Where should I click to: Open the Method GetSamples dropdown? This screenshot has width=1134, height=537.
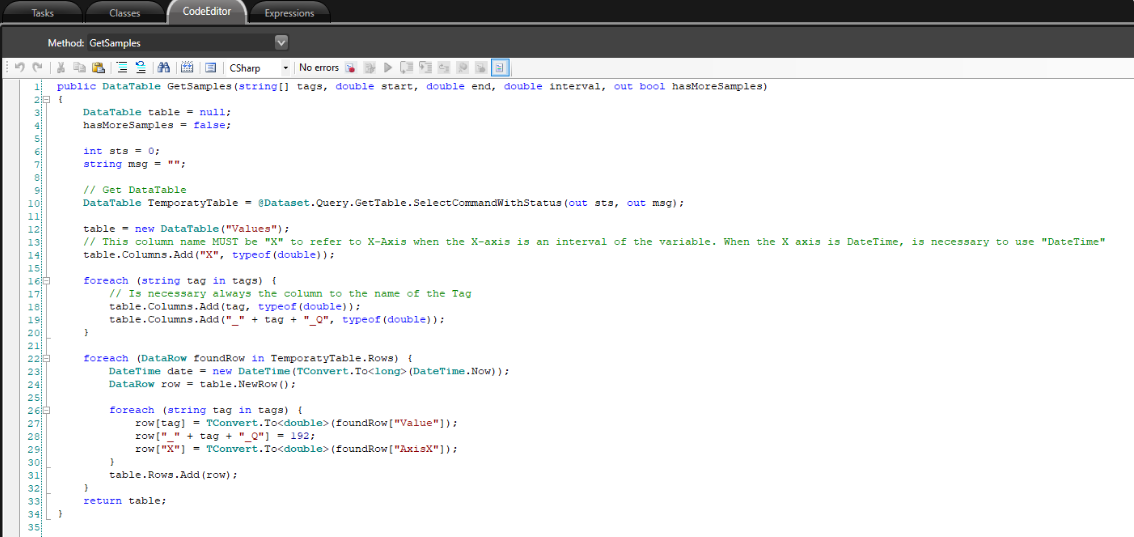(x=281, y=43)
